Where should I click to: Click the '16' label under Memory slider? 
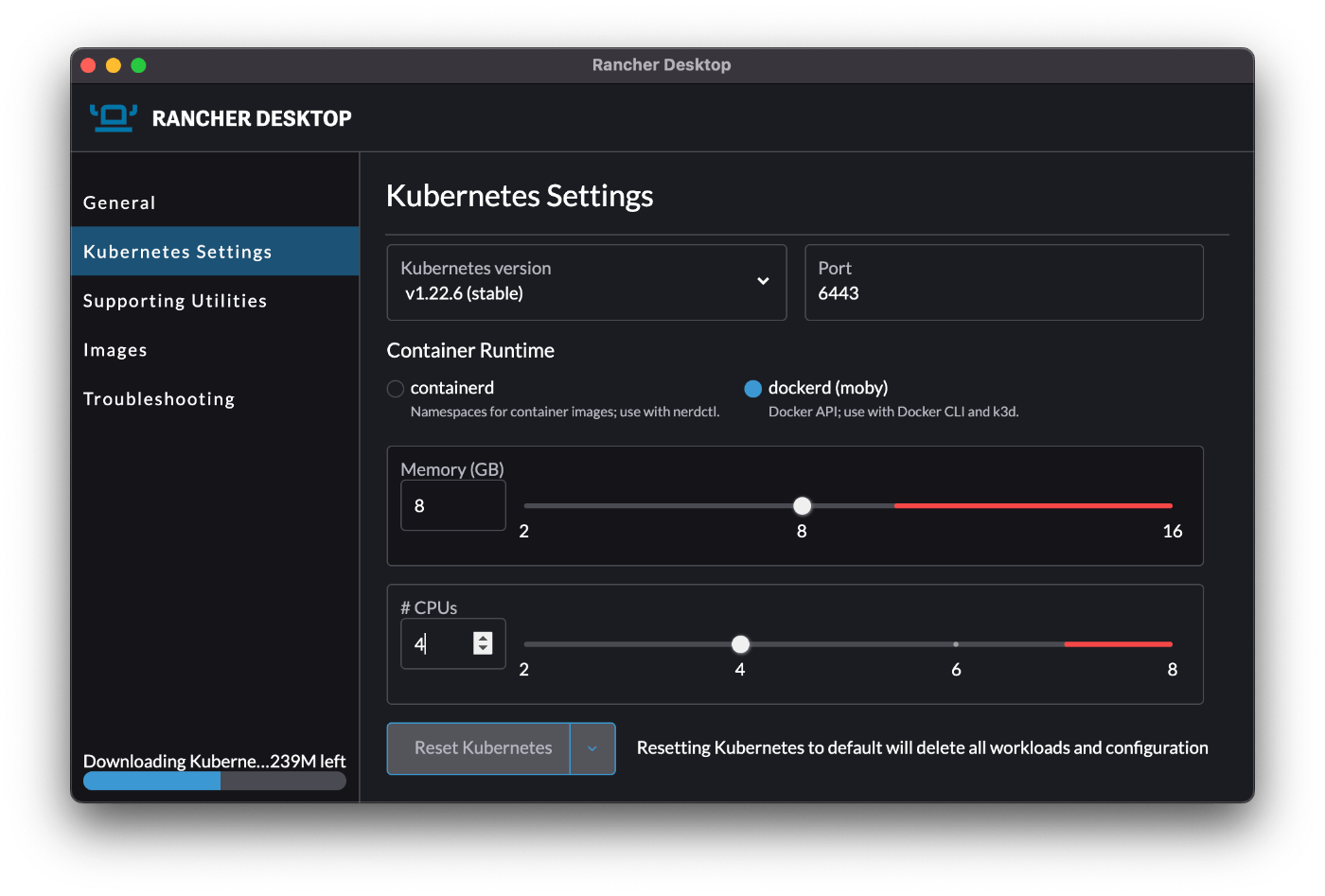pyautogui.click(x=1173, y=531)
